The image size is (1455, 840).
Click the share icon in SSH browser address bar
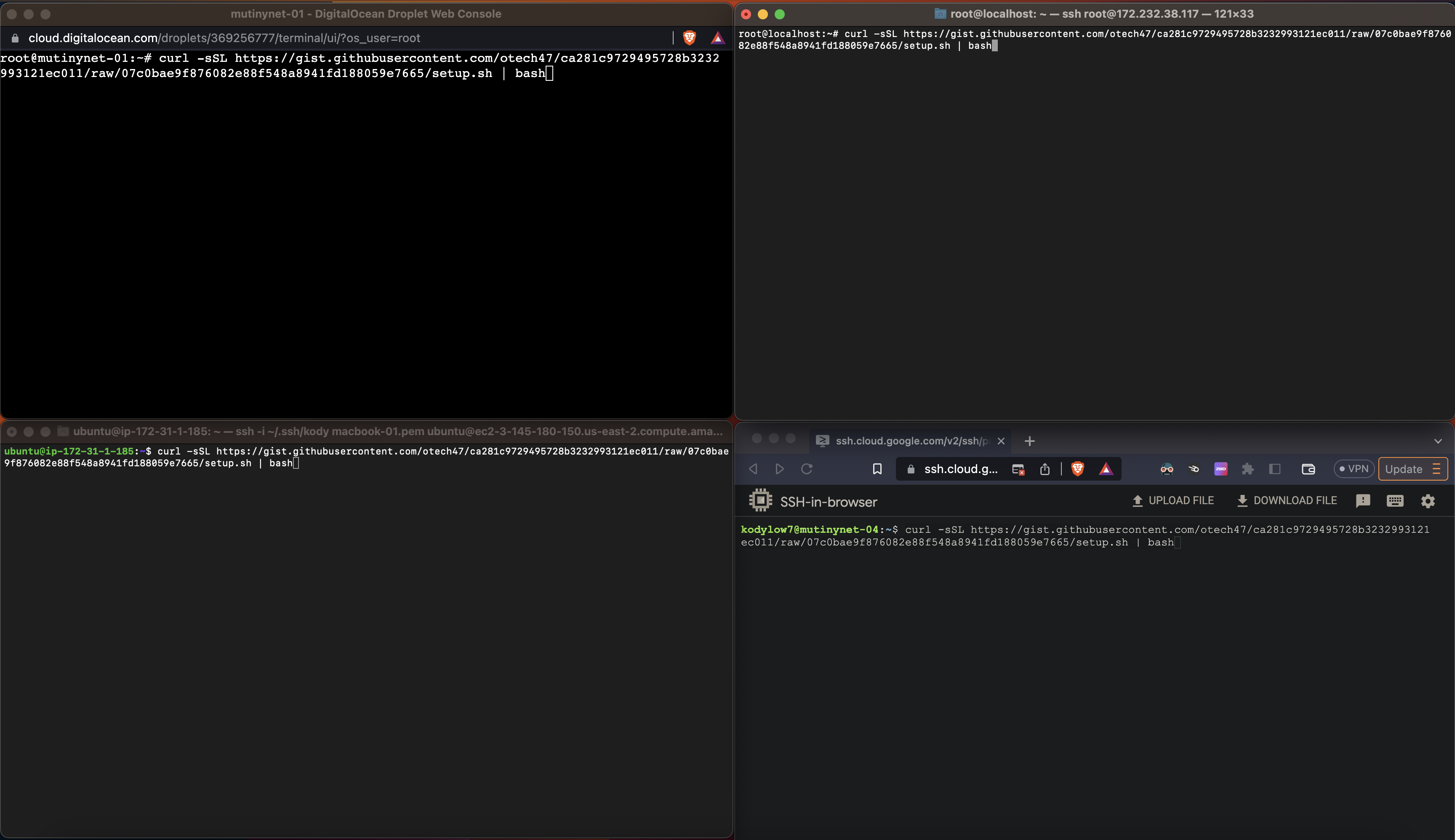1045,469
